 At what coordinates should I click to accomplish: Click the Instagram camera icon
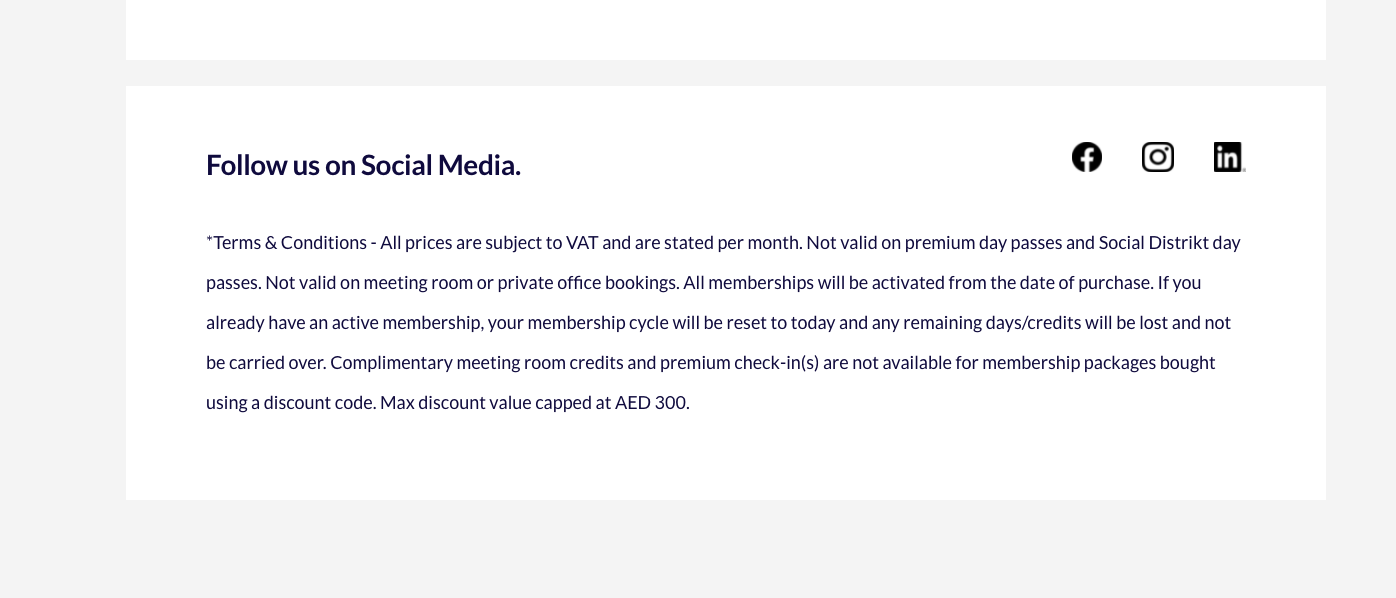pos(1158,157)
